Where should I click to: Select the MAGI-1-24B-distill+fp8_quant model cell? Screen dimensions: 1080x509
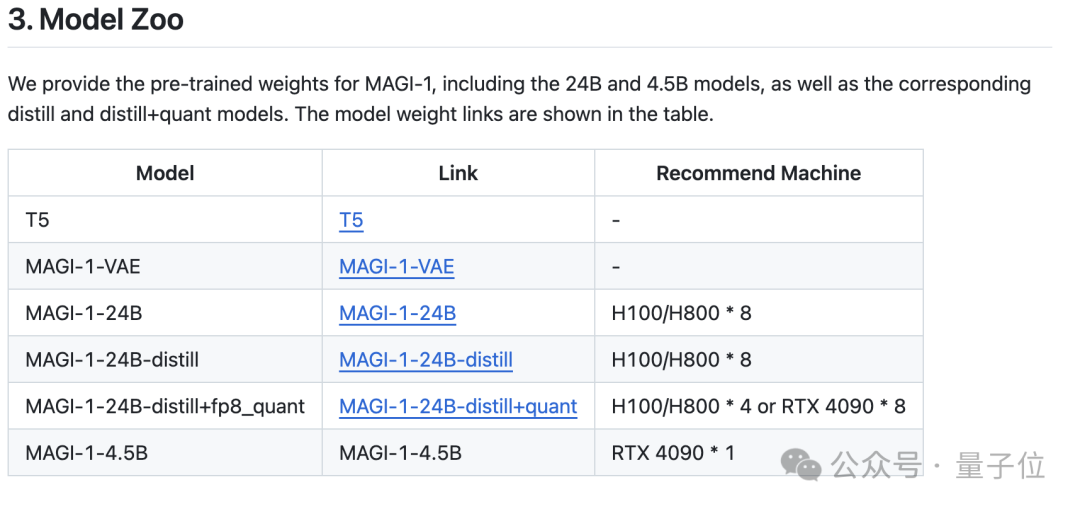(165, 406)
